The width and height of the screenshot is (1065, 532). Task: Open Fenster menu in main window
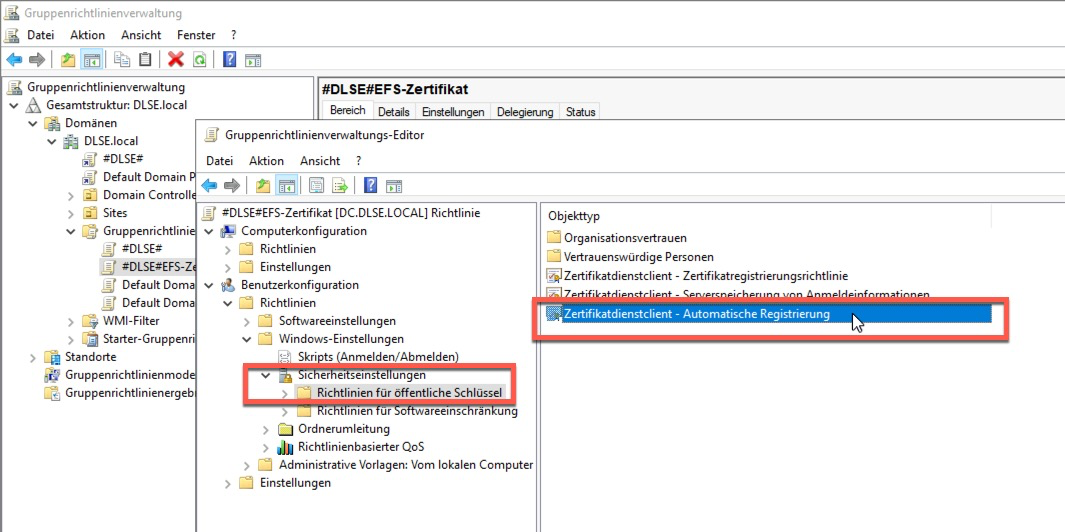pyautogui.click(x=196, y=35)
